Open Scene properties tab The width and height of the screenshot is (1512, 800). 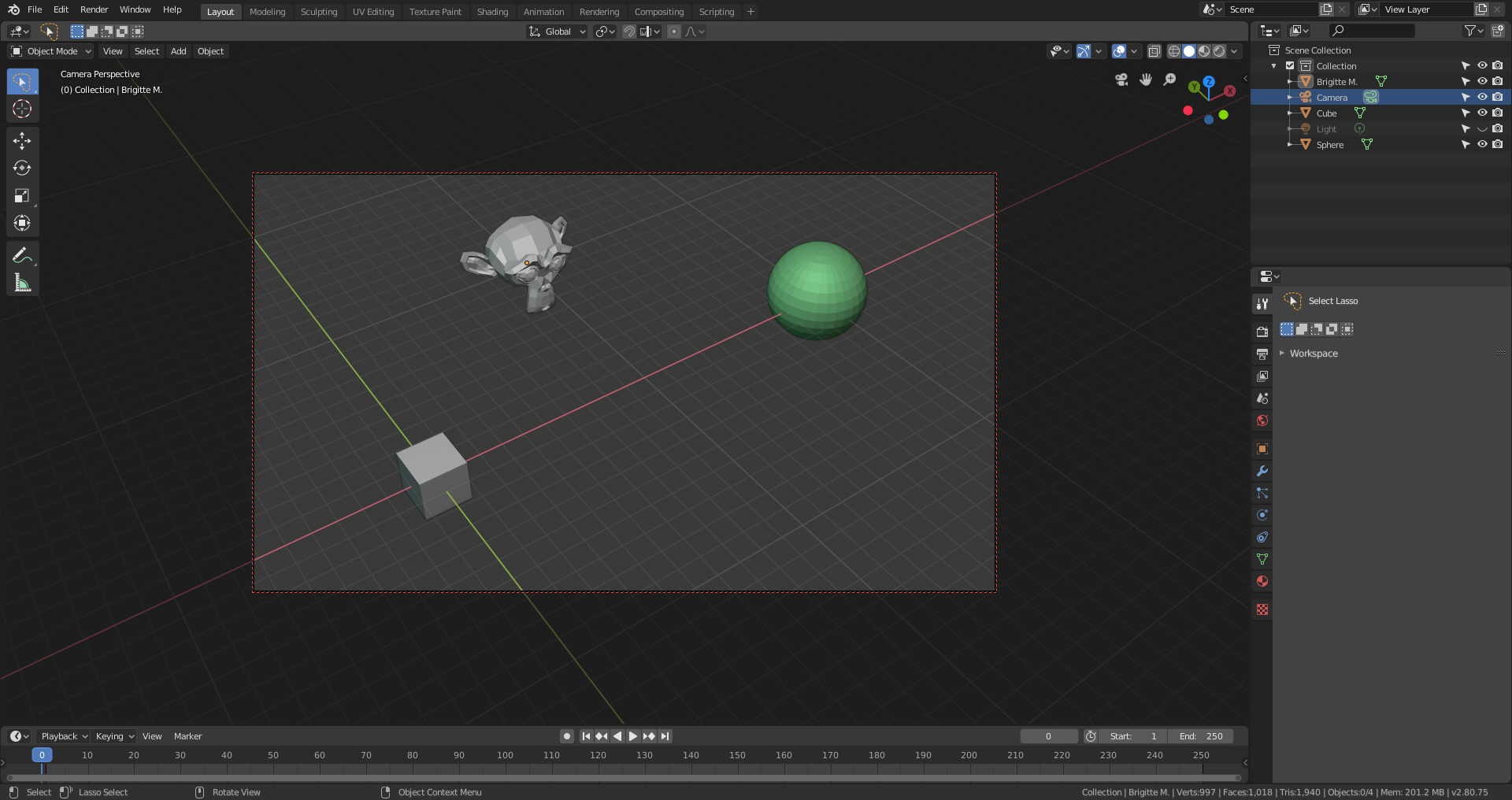[x=1262, y=398]
